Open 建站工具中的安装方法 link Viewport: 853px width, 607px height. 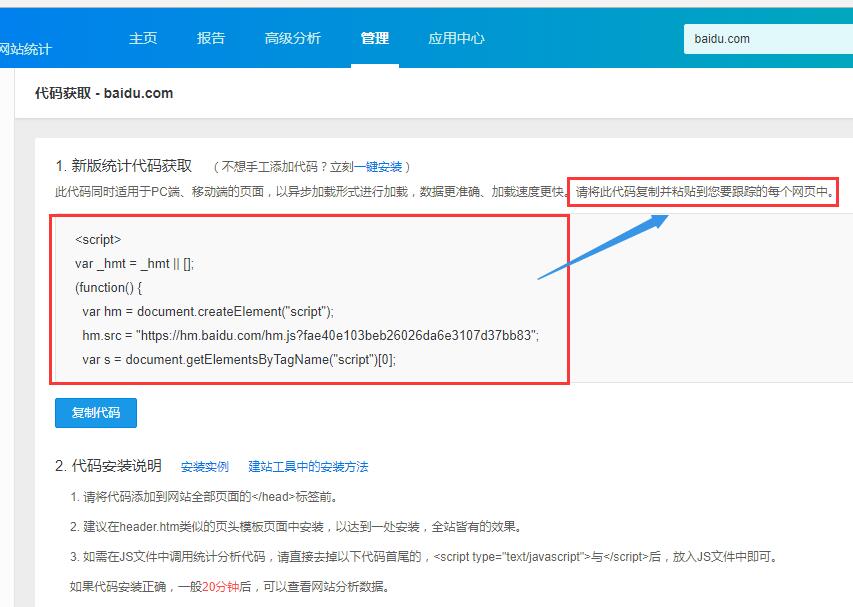(x=308, y=467)
